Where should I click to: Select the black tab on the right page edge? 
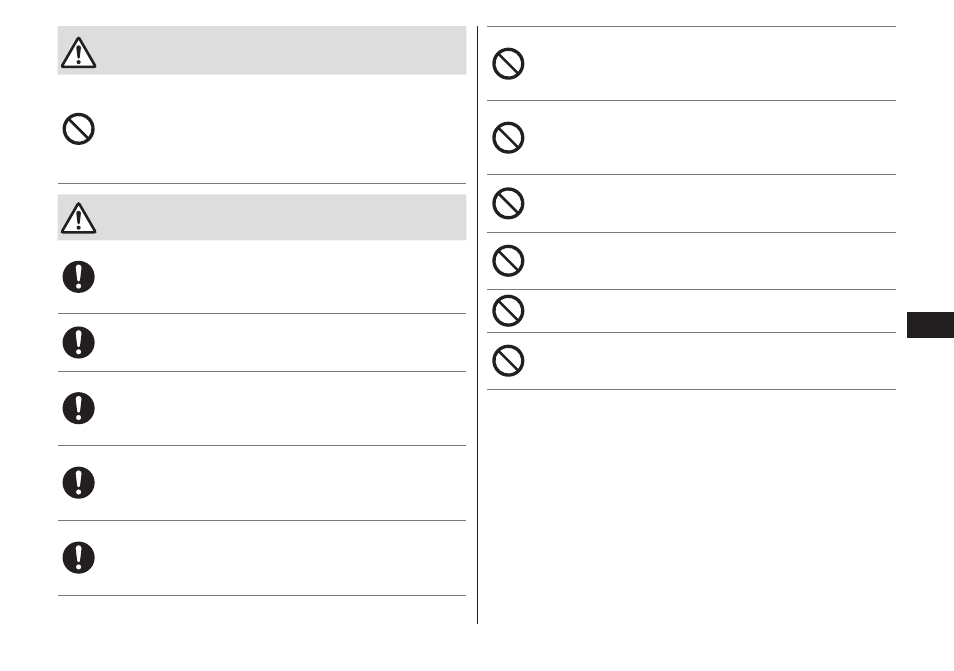pyautogui.click(x=930, y=325)
